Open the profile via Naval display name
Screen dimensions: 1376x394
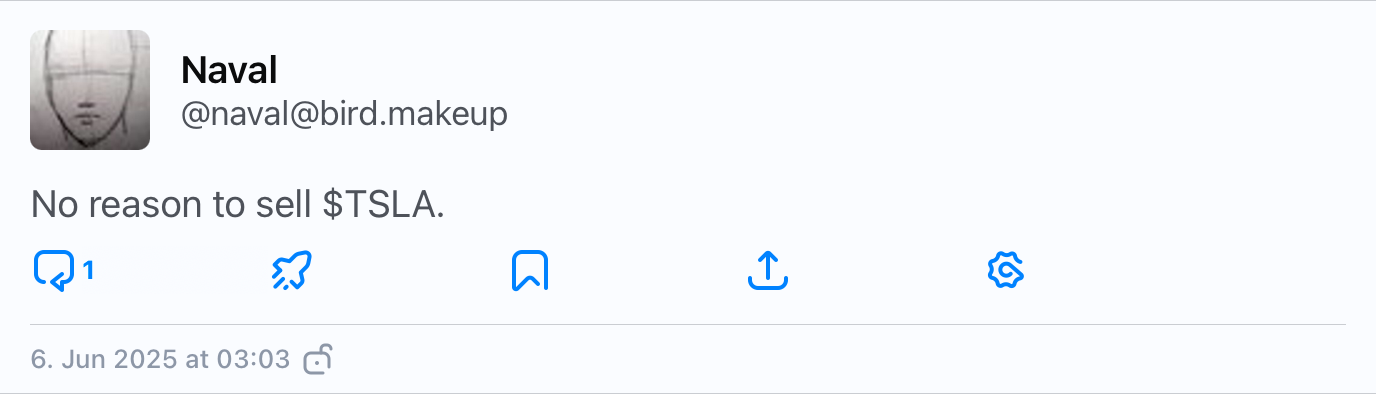229,70
